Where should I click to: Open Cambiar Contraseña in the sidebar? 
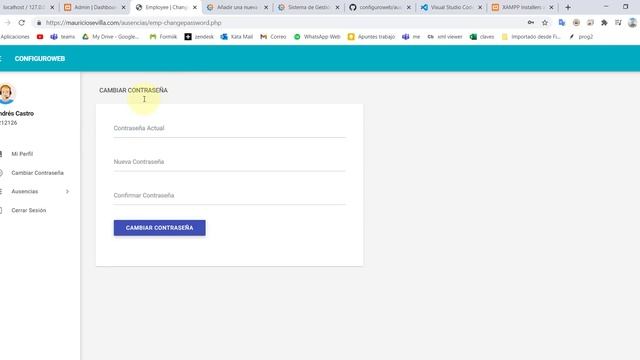click(x=38, y=173)
